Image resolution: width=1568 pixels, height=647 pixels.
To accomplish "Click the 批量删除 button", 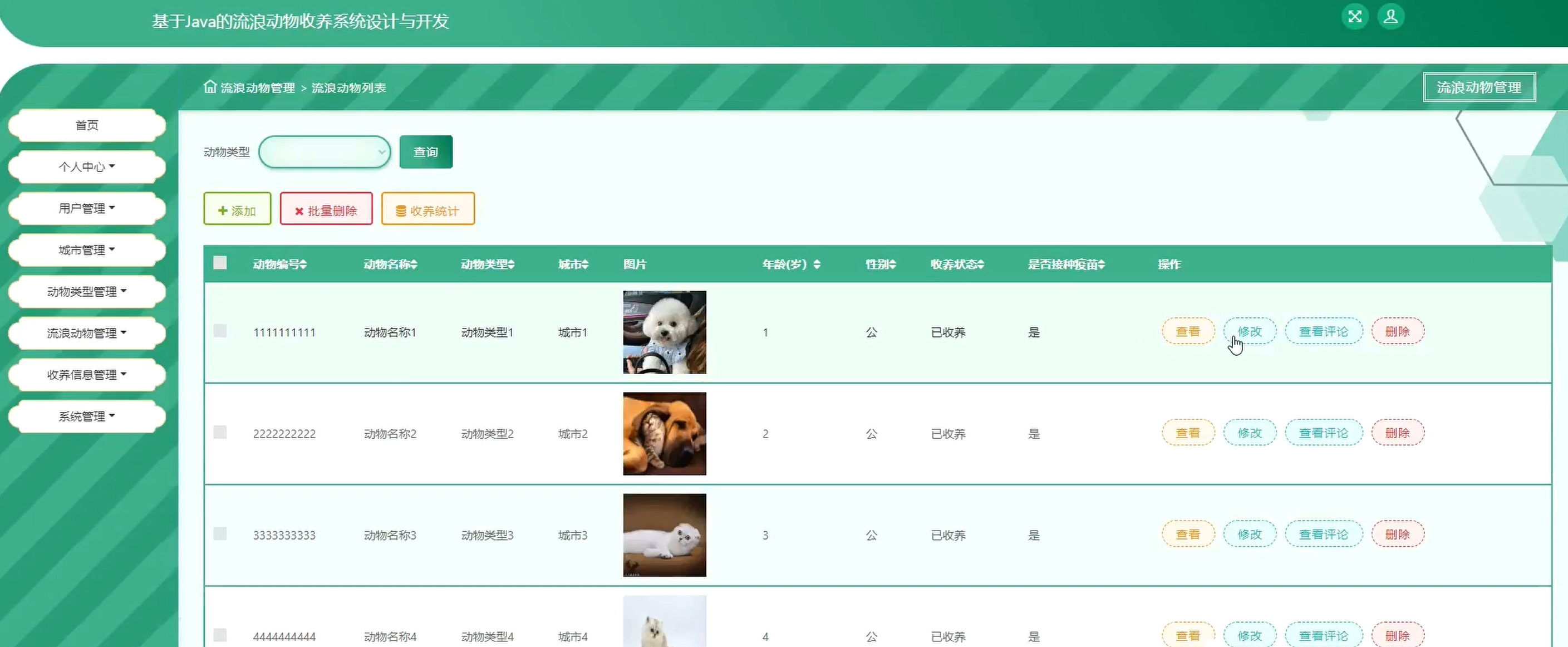I will pyautogui.click(x=326, y=209).
